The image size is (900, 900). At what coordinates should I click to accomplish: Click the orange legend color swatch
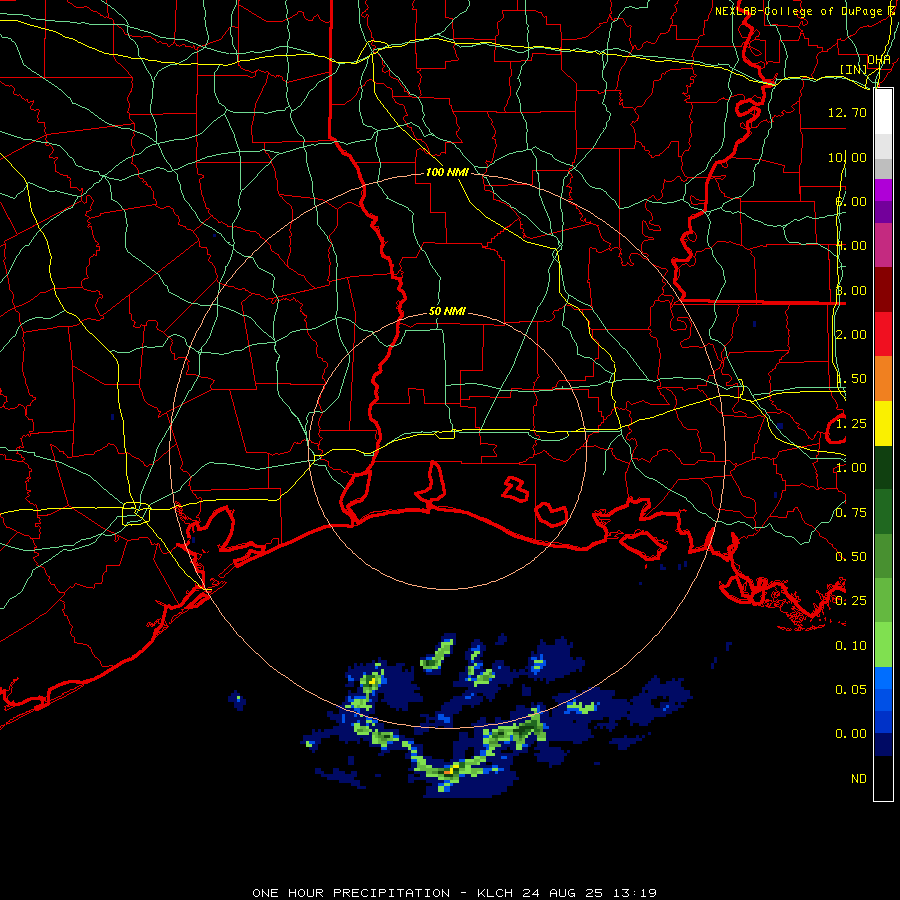[883, 379]
